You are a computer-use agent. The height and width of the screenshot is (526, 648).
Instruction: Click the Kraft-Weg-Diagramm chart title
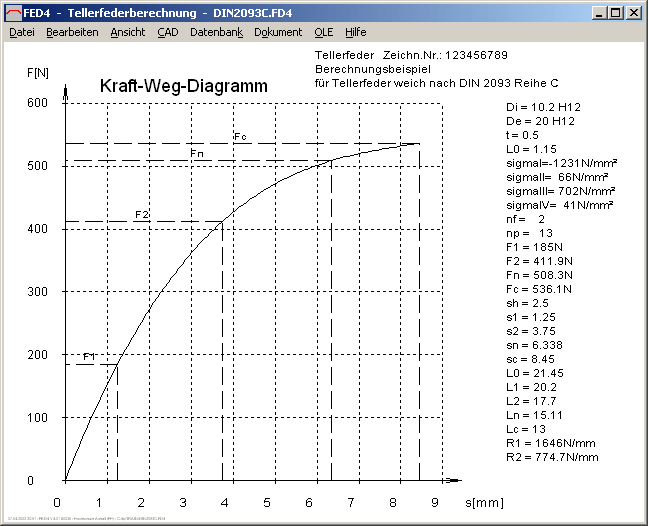coord(184,87)
